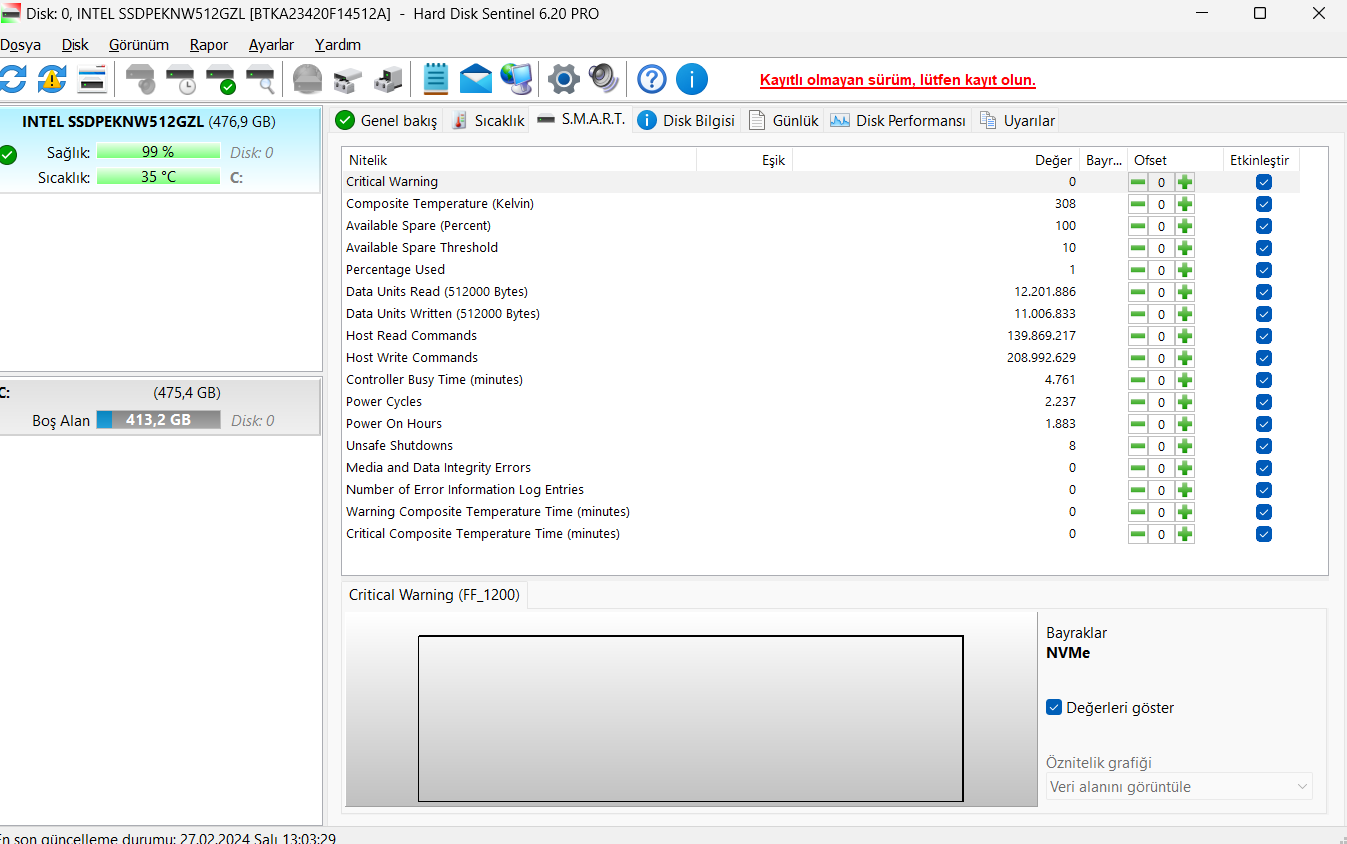Click the refresh icon with warning triangle
Screen dimensions: 1347x844
click(x=52, y=79)
